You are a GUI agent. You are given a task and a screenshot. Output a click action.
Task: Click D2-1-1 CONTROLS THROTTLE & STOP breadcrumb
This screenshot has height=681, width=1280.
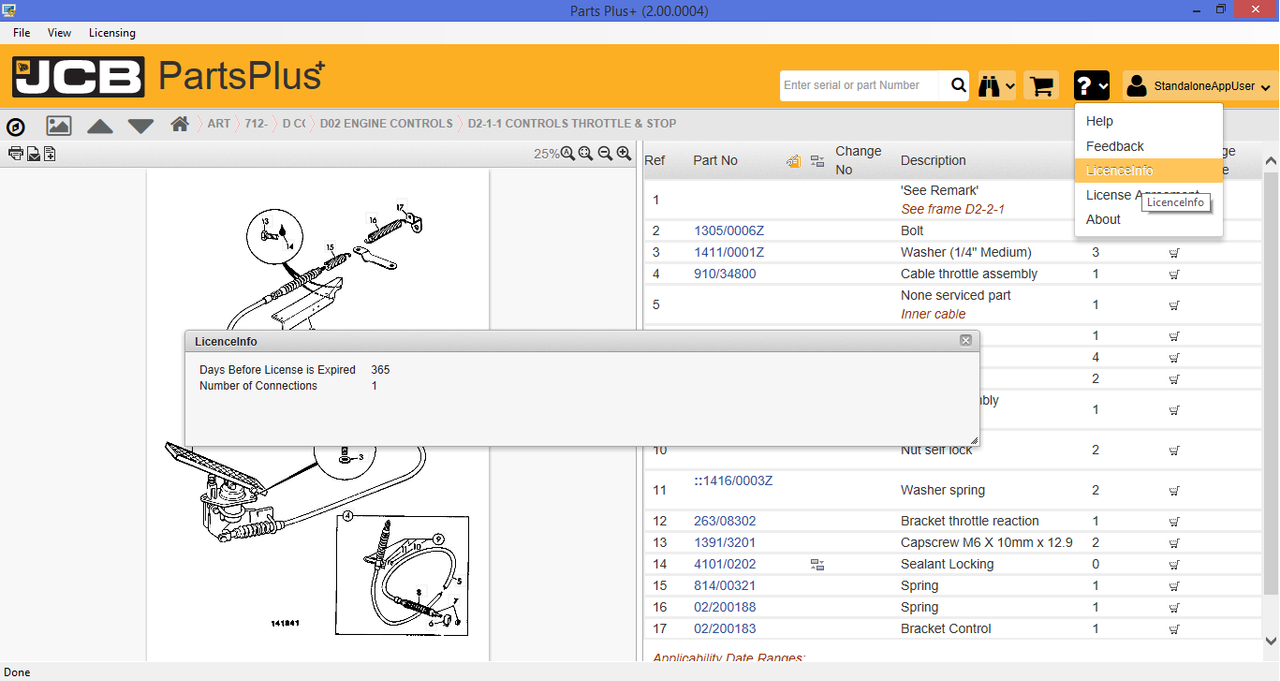(572, 124)
